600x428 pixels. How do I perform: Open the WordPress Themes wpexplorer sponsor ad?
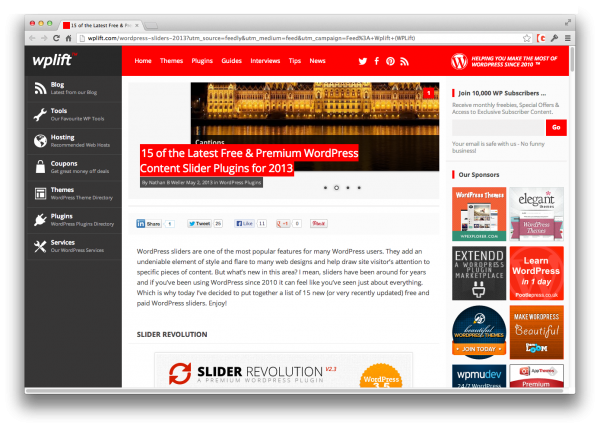click(479, 214)
